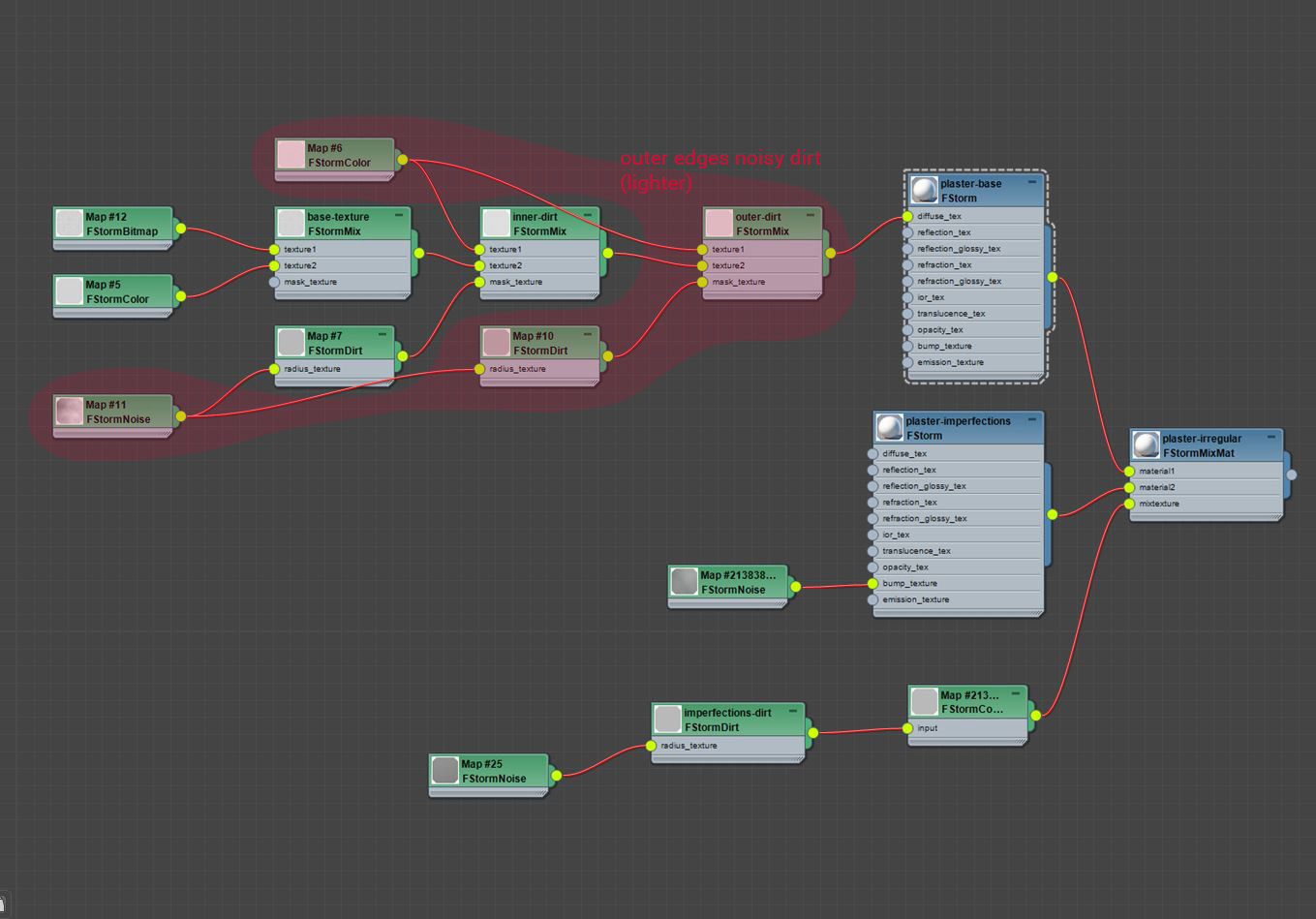Click the opacity_tex slot on plaster-base

975,330
